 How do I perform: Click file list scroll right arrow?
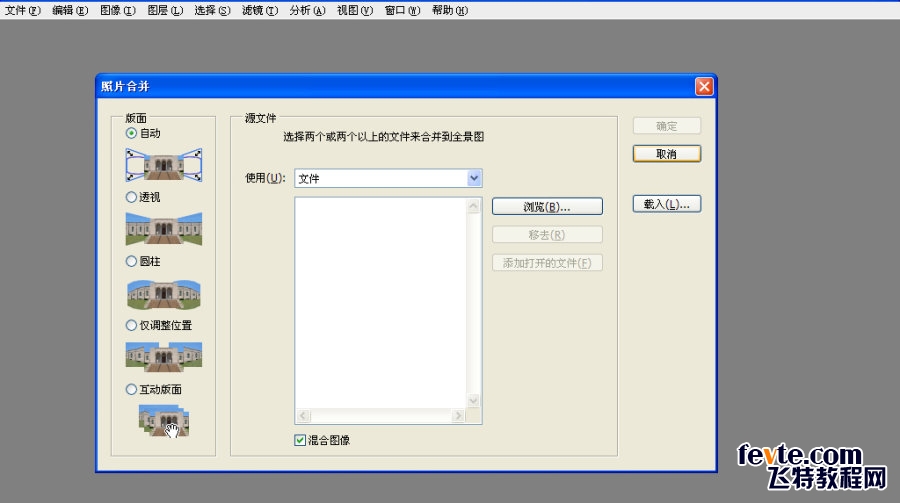pyautogui.click(x=458, y=416)
